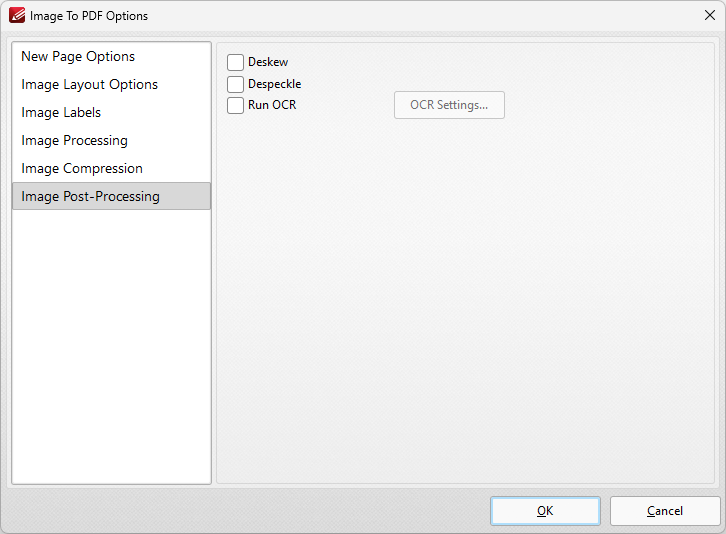Click empty space below the category list
Screen dimensions: 726x534
coord(111,347)
